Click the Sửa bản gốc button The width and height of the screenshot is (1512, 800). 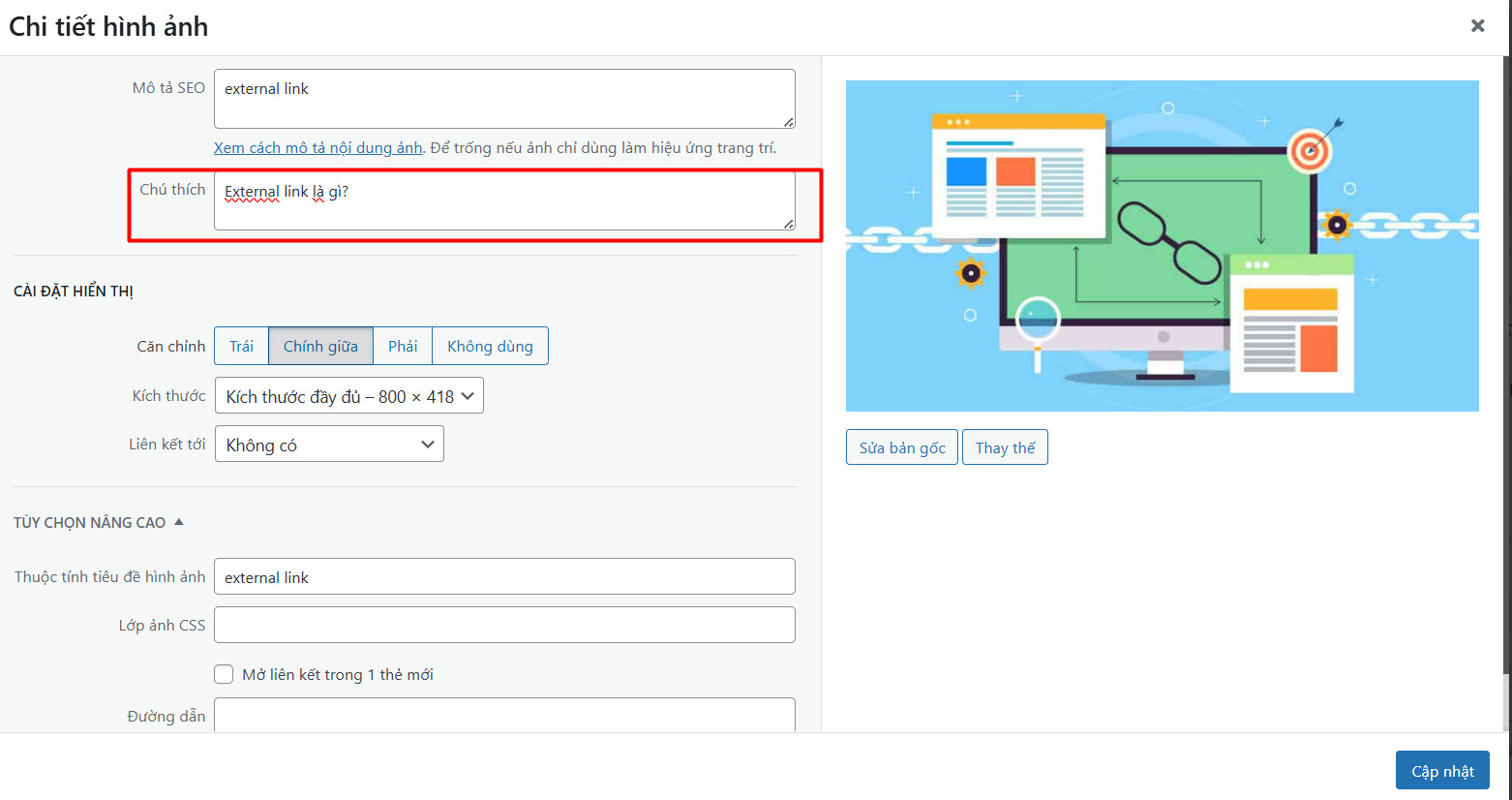902,447
